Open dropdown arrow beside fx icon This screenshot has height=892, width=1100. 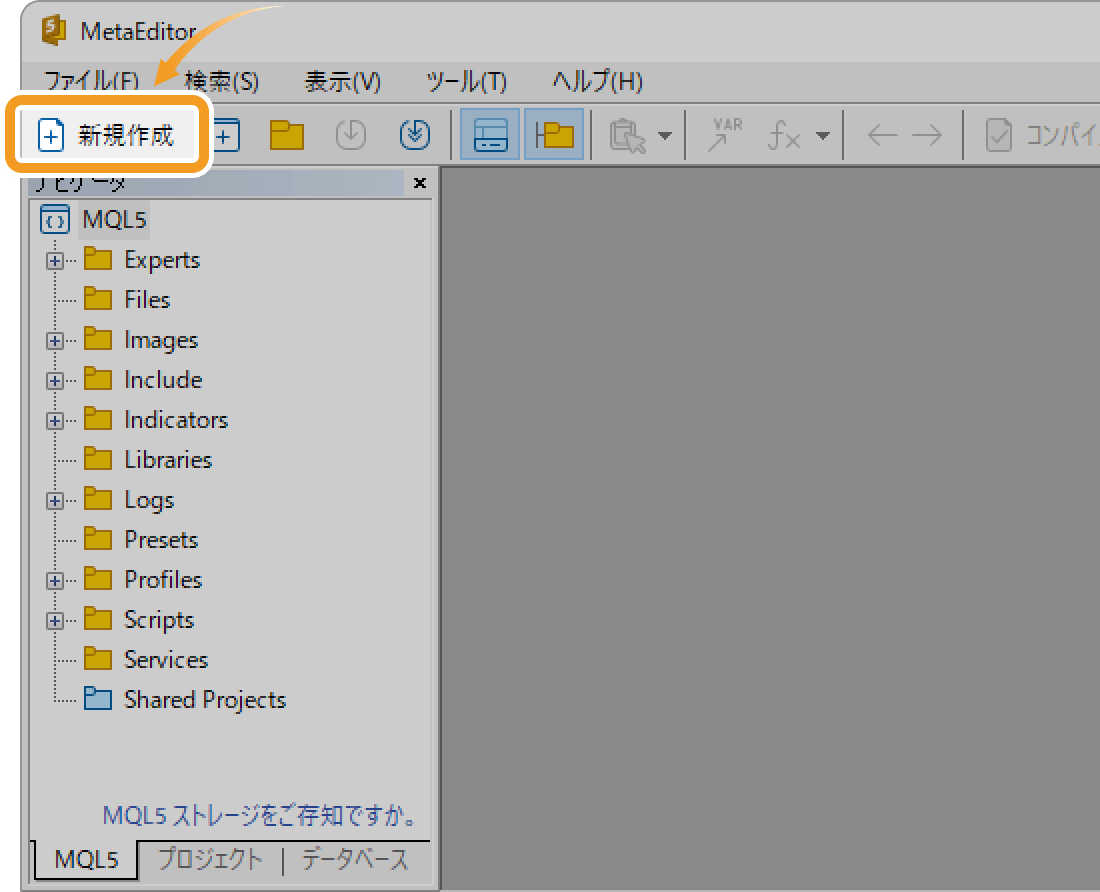[823, 135]
